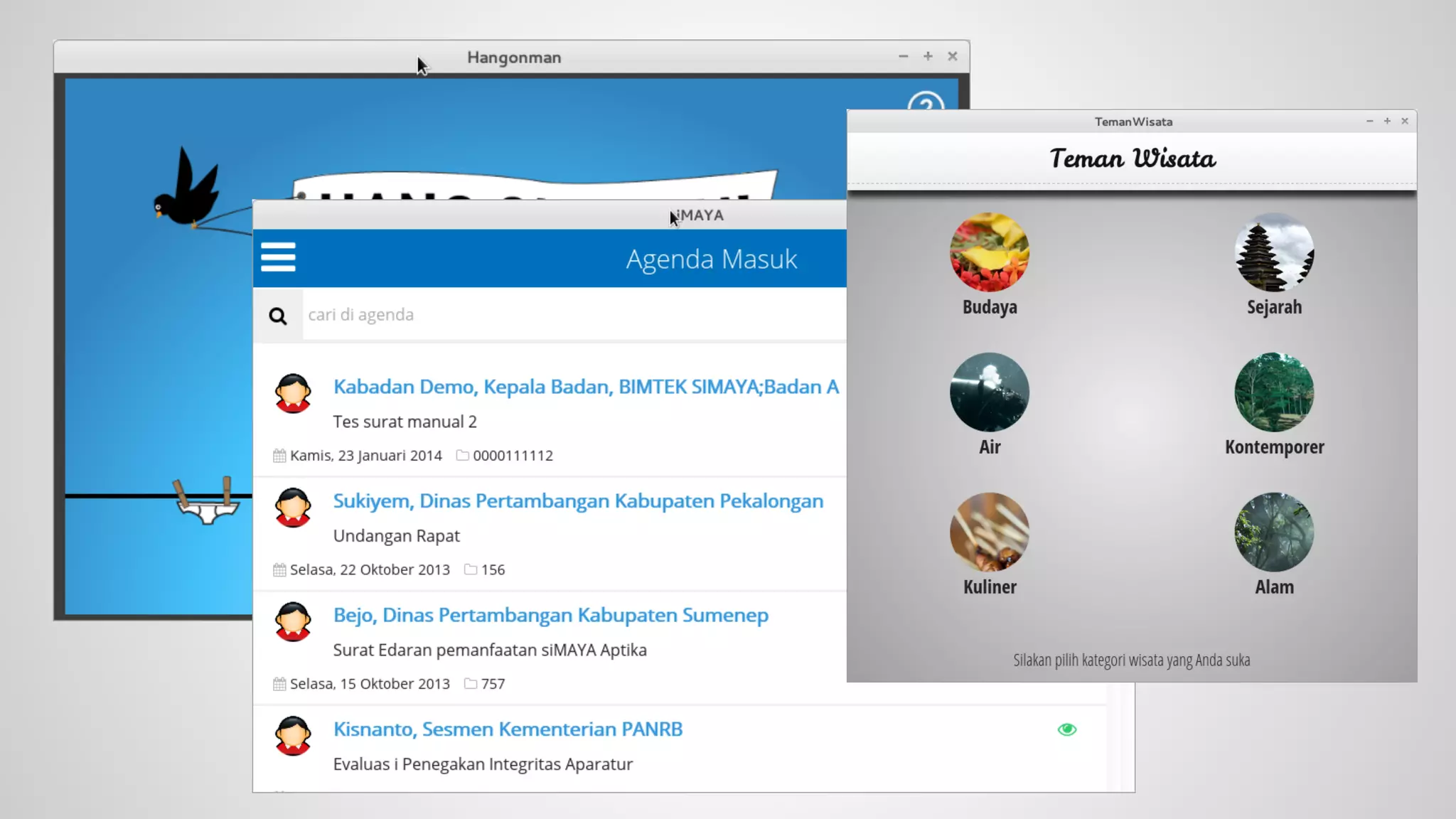Choose the Air category icon

pyautogui.click(x=989, y=392)
